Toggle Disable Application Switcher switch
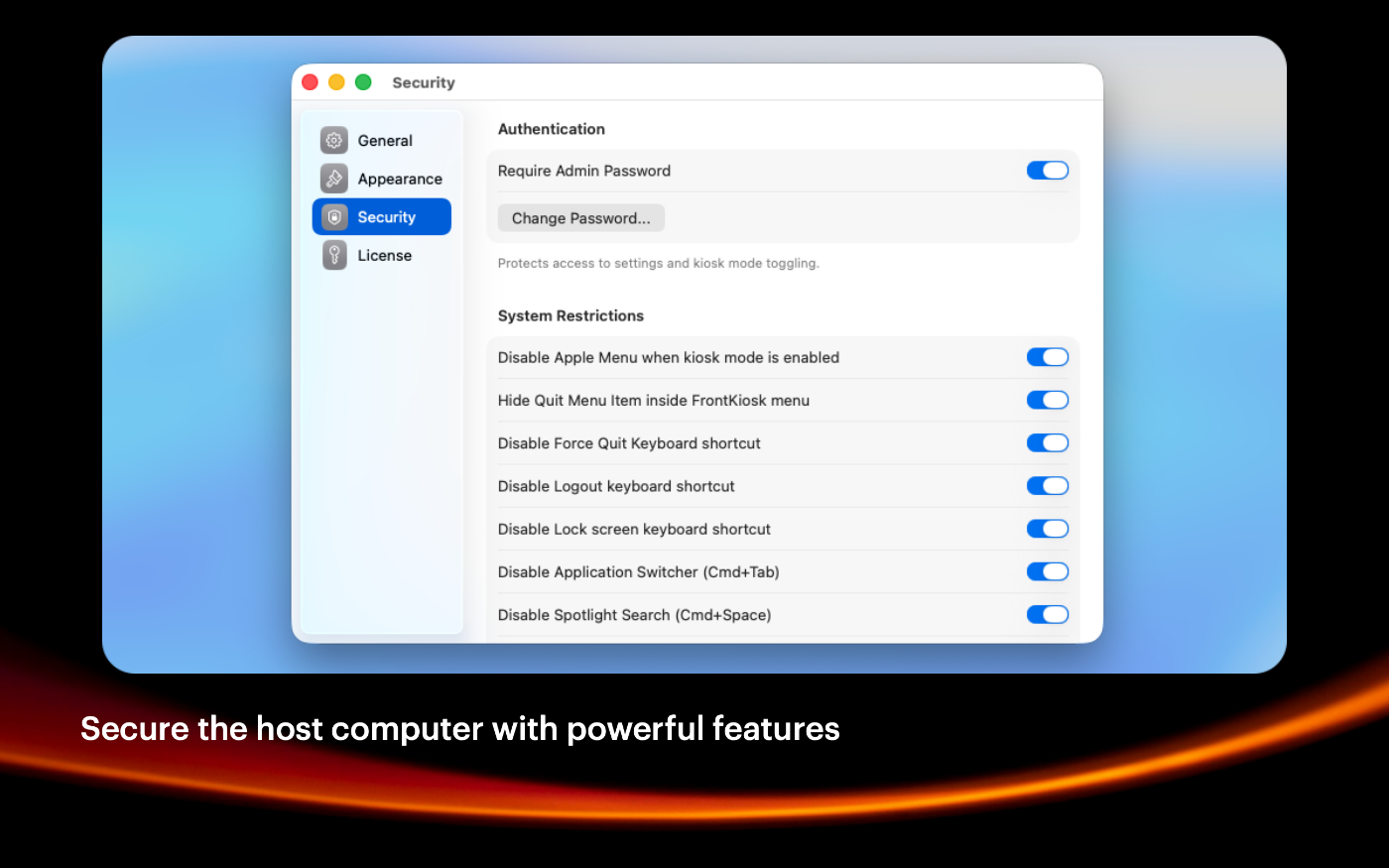The width and height of the screenshot is (1389, 868). (1047, 571)
